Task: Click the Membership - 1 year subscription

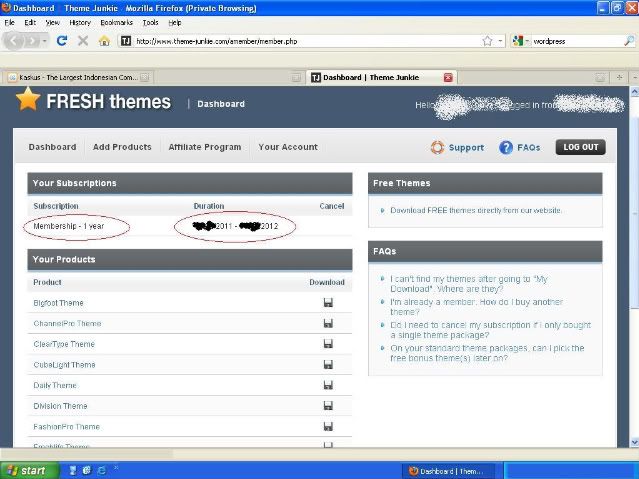Action: tap(69, 226)
